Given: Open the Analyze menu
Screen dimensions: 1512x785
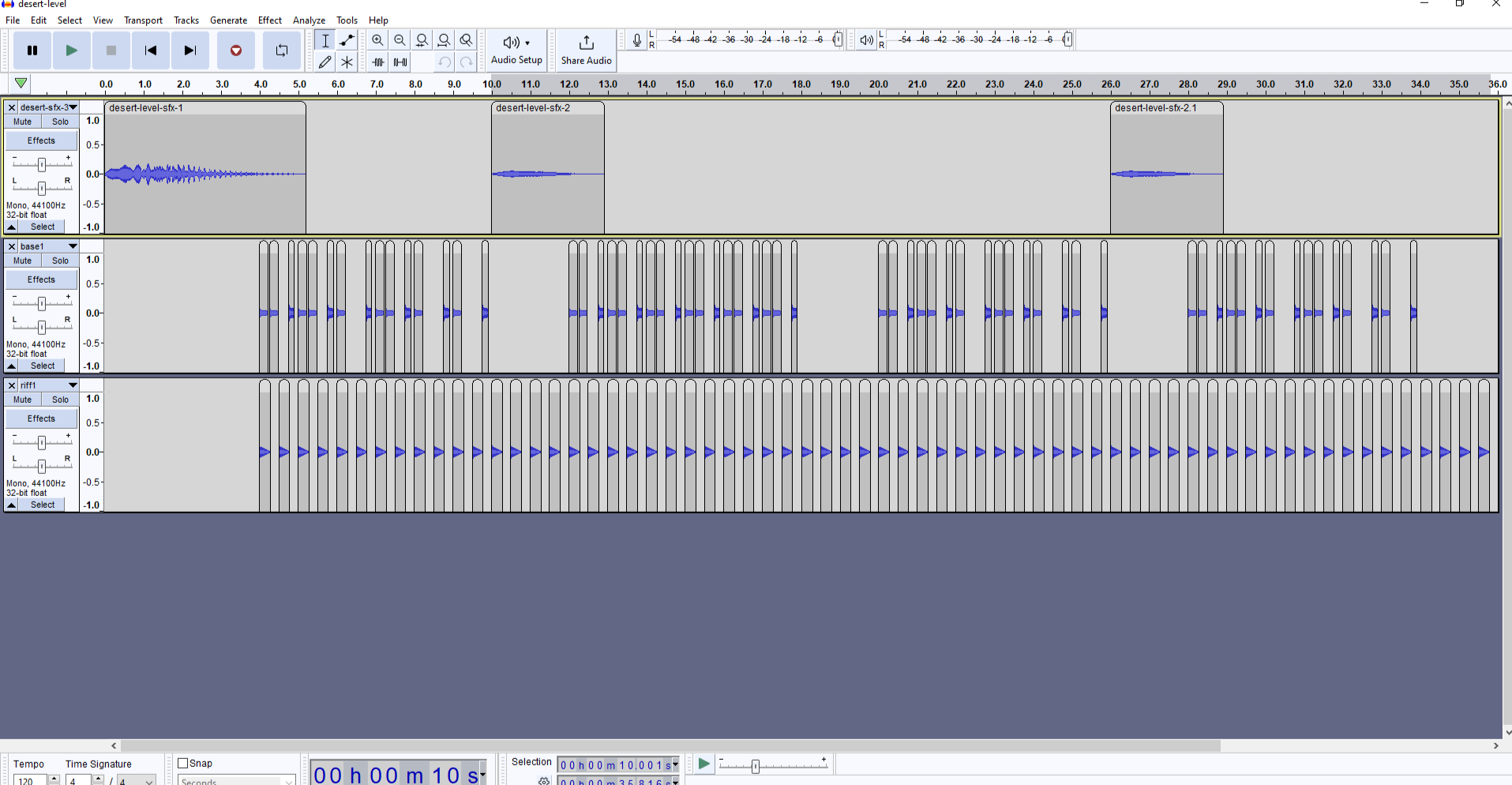Looking at the screenshot, I should coord(309,21).
